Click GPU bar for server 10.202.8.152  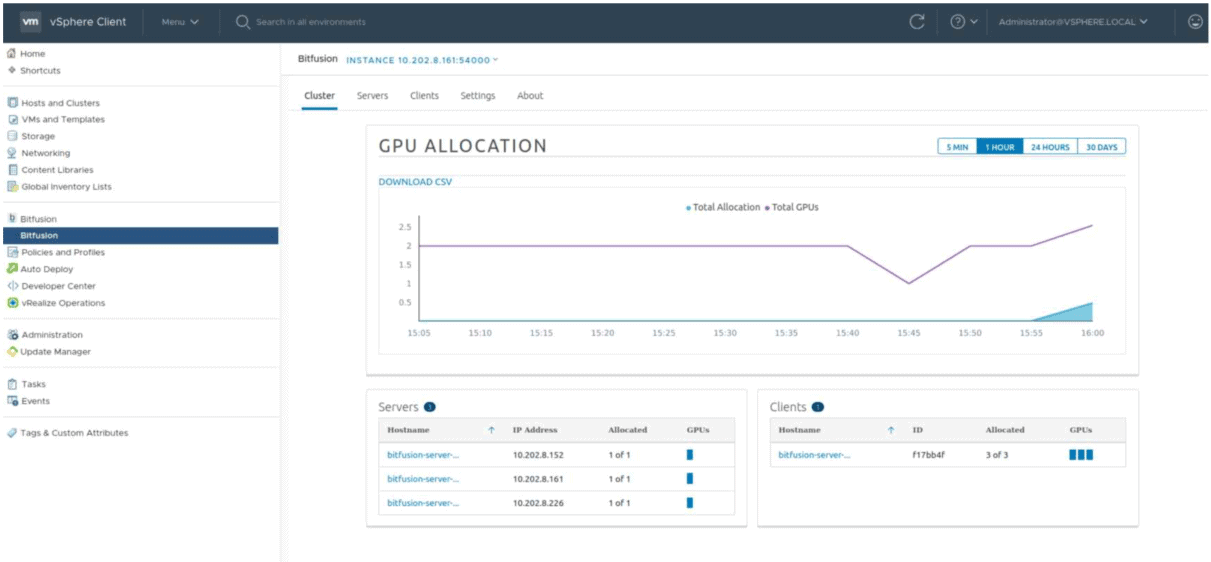(x=690, y=455)
